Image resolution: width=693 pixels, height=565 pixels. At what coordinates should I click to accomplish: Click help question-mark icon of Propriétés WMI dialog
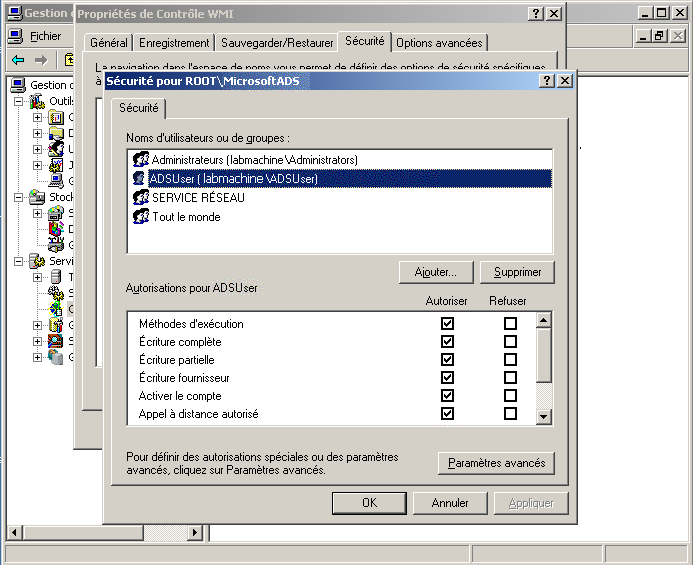pos(536,14)
